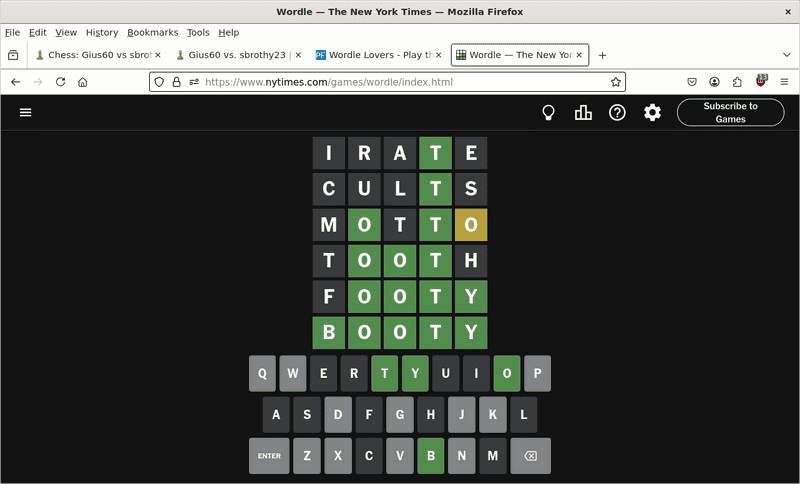Tap the green B key on keyboard
Image resolution: width=800 pixels, height=484 pixels.
(431, 456)
